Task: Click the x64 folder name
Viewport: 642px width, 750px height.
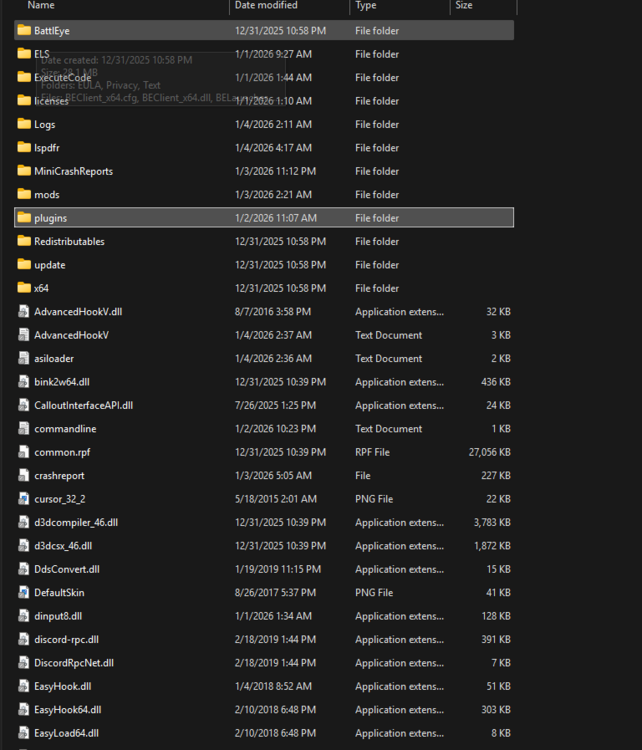Action: (x=41, y=288)
